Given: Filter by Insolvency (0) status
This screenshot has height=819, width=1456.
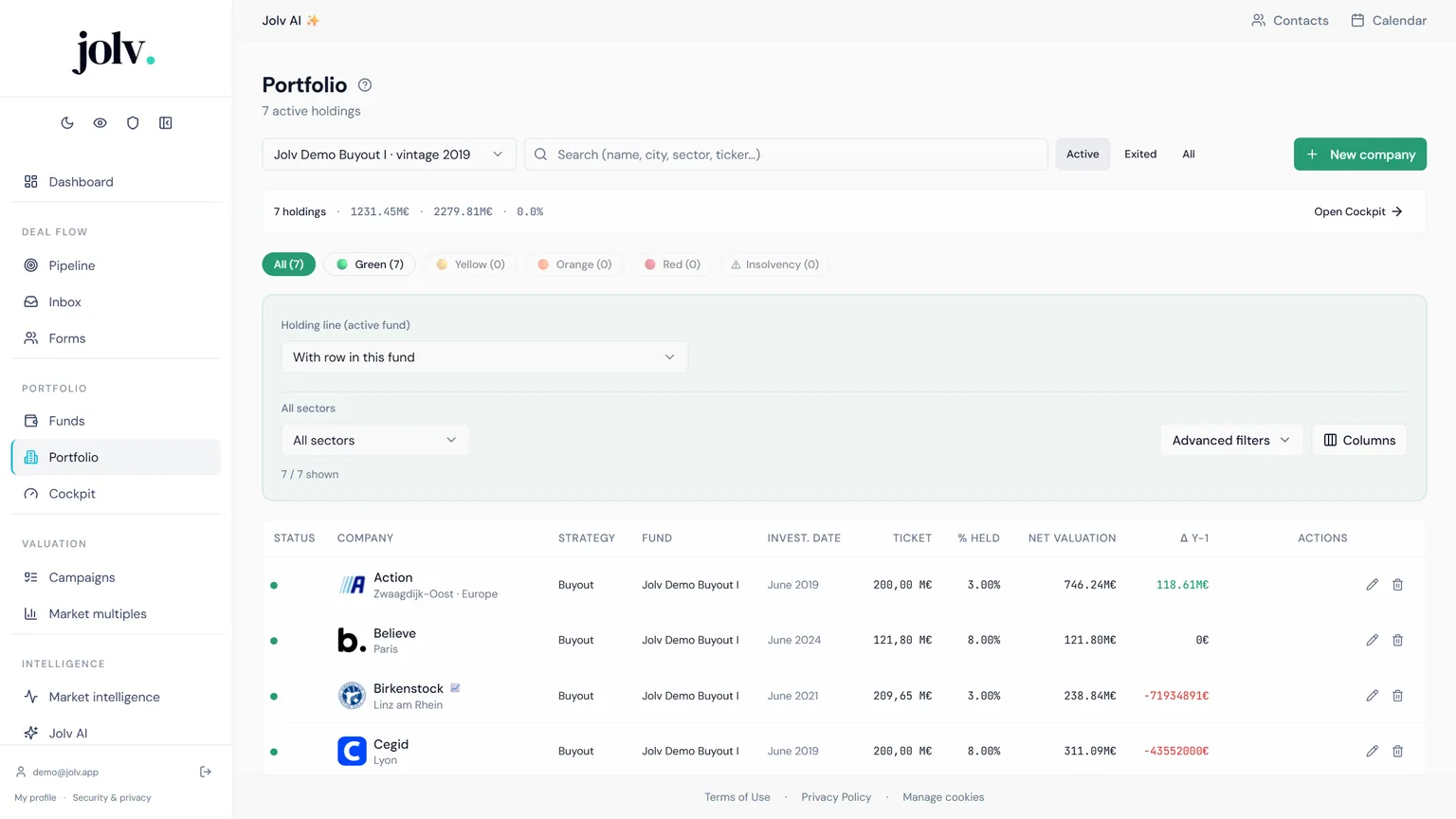Looking at the screenshot, I should [774, 264].
